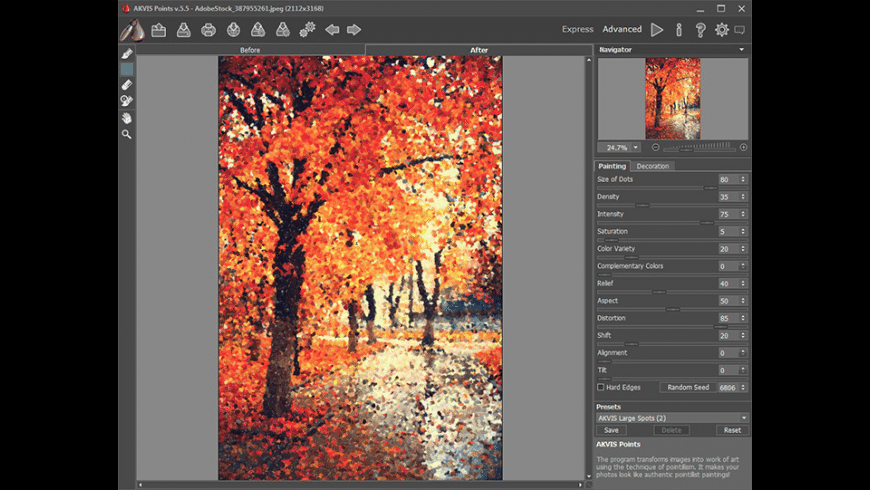This screenshot has height=490, width=870.
Task: Undo with the left arrow icon
Action: [x=332, y=29]
